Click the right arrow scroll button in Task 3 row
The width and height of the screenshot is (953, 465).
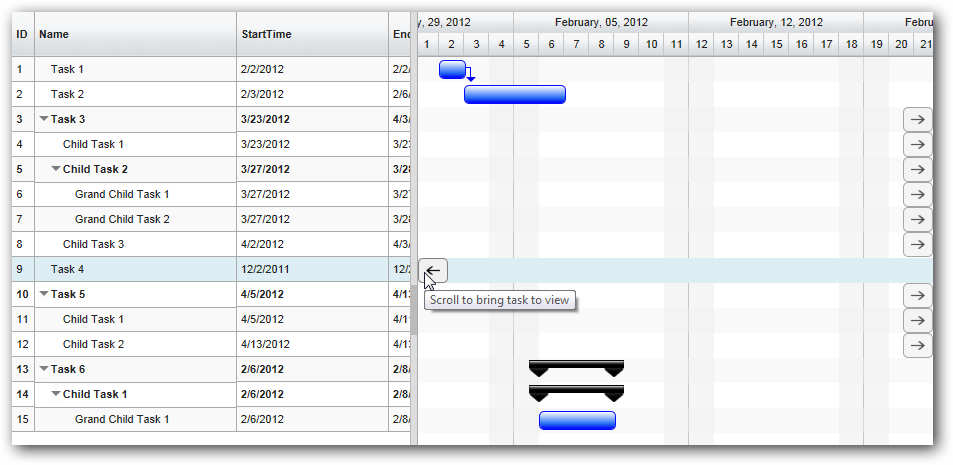pos(917,120)
